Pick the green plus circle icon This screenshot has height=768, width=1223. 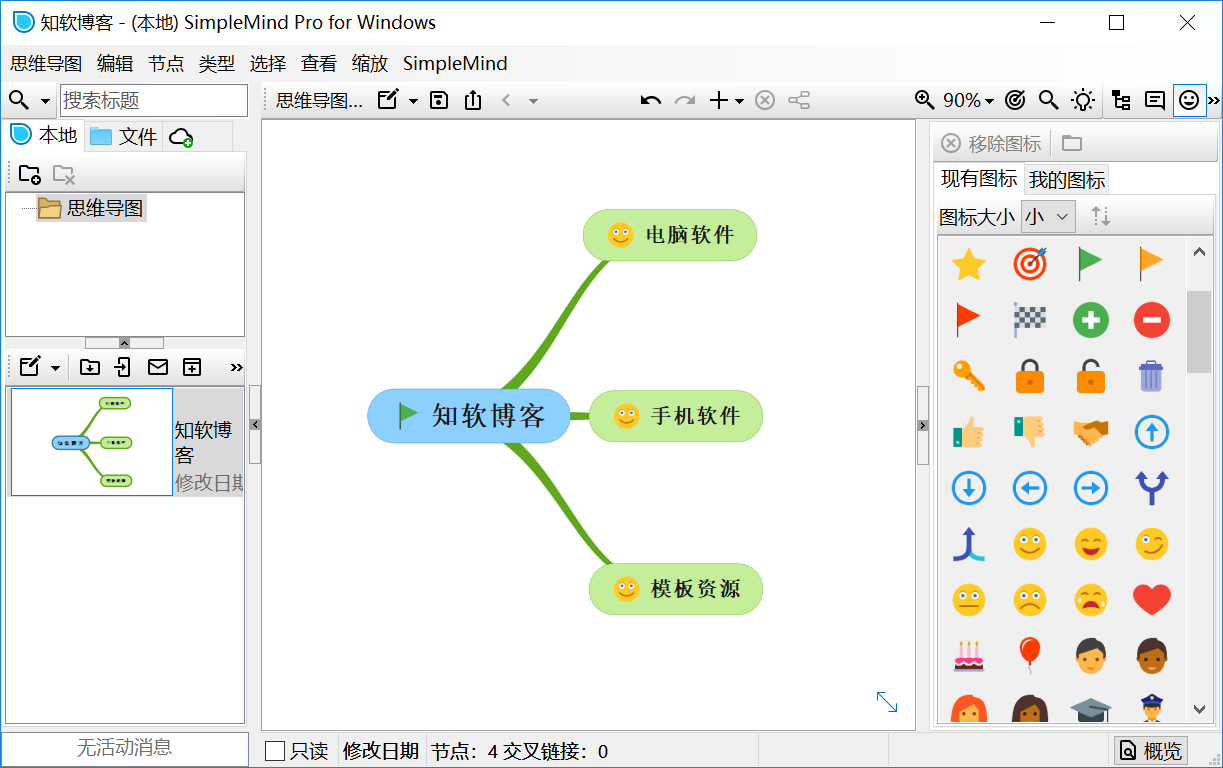click(1091, 320)
